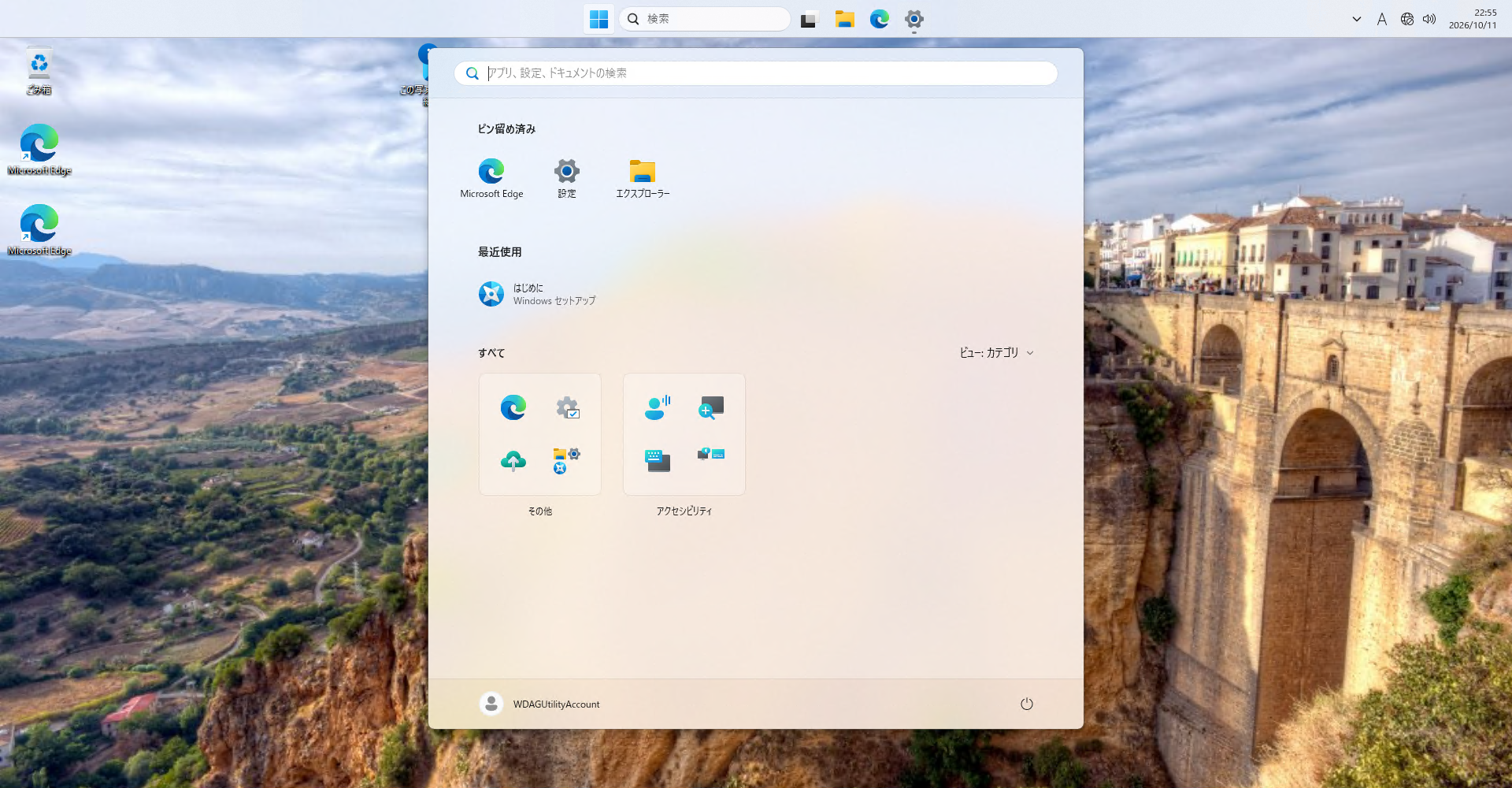This screenshot has height=788, width=1512.
Task: Click the taskbar 検索 search box
Action: point(705,19)
